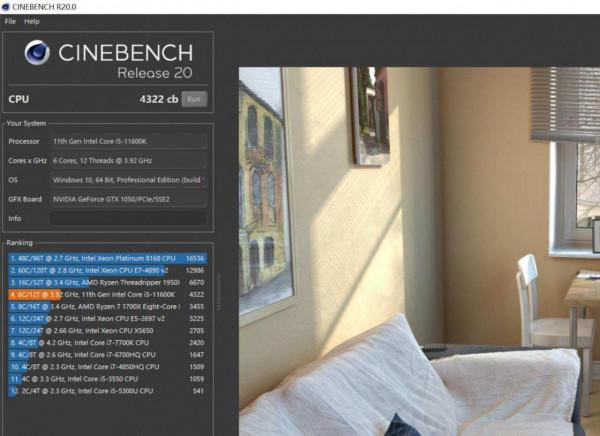Viewport: 600px width, 436px height.
Task: Click the OS field showing Windows 10
Action: click(129, 180)
